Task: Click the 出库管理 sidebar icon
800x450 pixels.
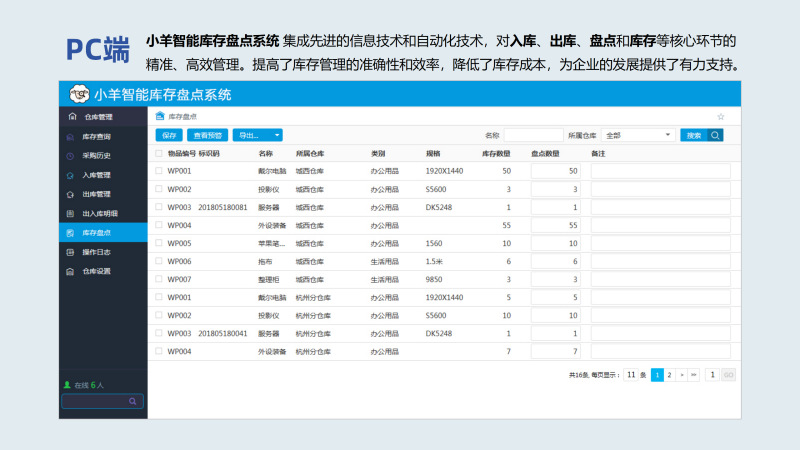Action: click(x=70, y=194)
